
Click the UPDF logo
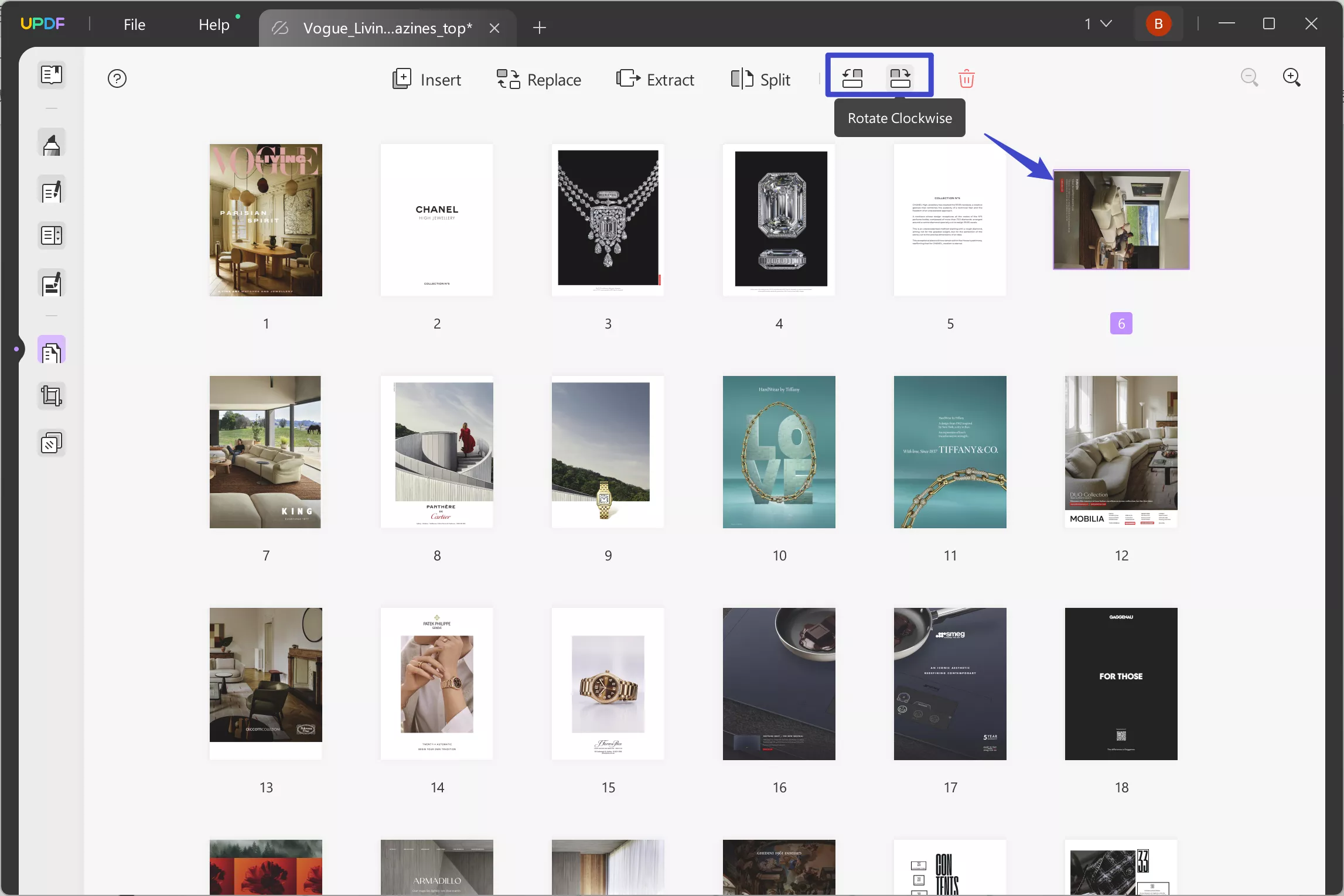pos(43,24)
